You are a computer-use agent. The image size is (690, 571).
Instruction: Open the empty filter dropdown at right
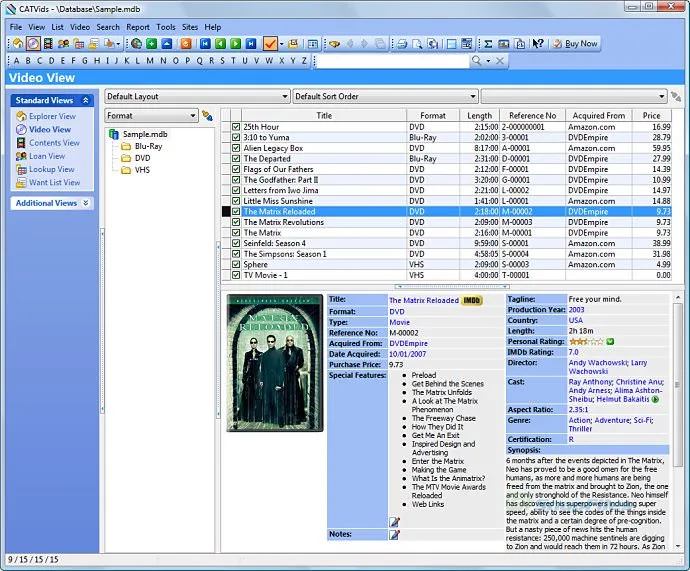(x=574, y=96)
